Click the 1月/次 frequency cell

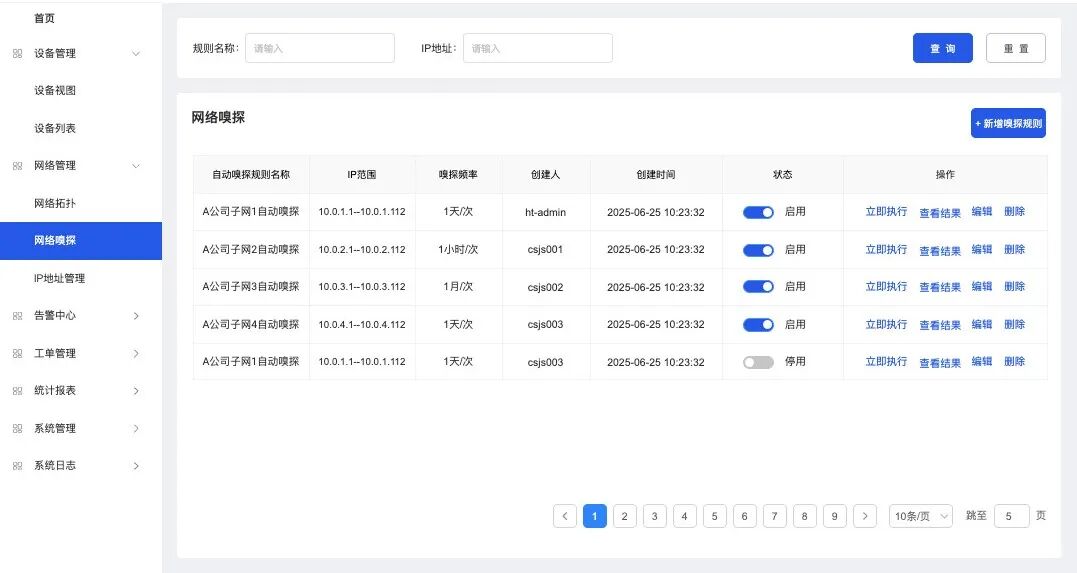(x=458, y=286)
